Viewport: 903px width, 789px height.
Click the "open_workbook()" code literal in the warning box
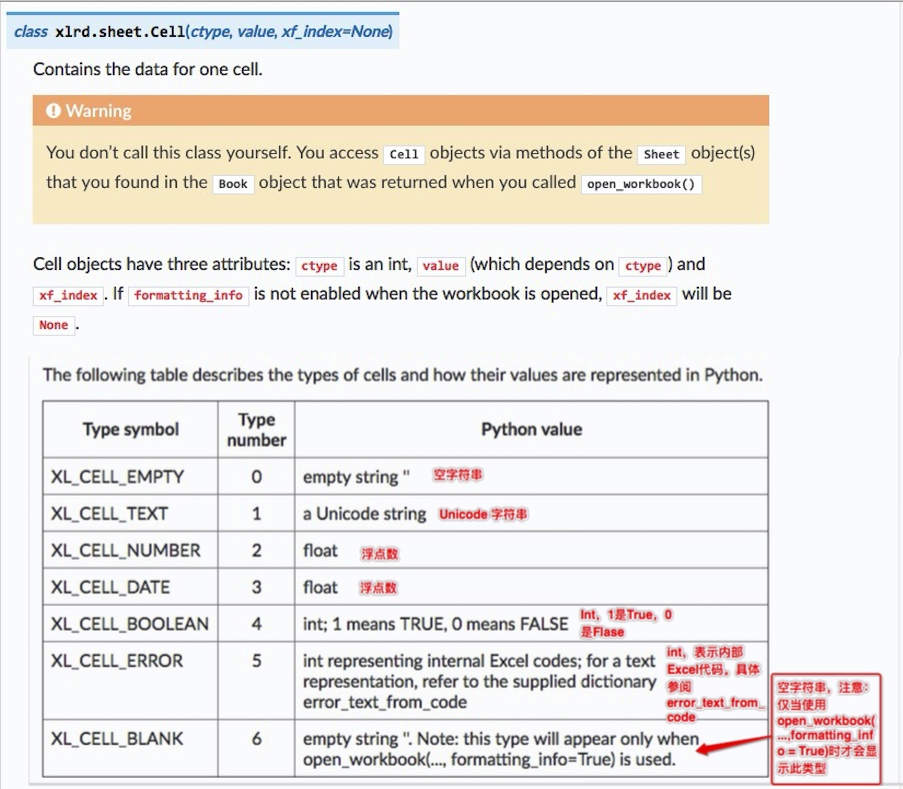641,184
